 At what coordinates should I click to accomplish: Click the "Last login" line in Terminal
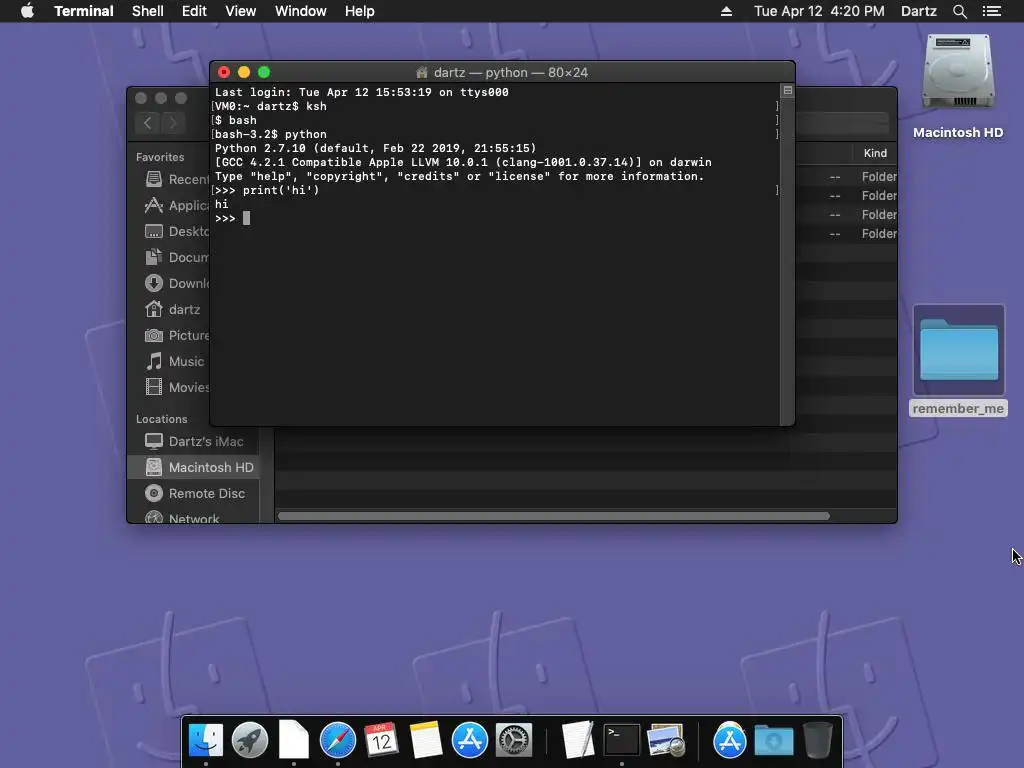pos(362,92)
